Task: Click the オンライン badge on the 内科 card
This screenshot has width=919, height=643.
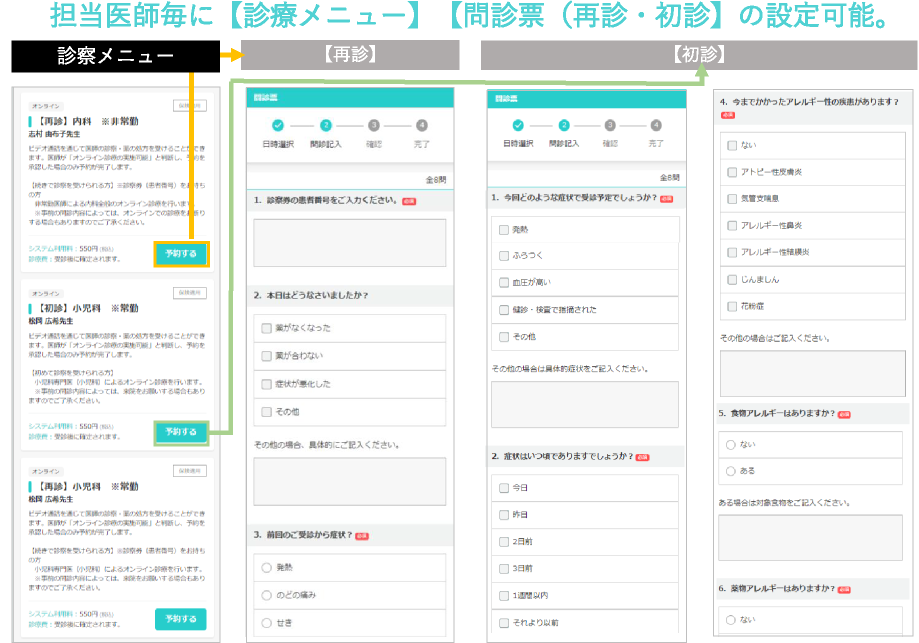Action: [46, 104]
